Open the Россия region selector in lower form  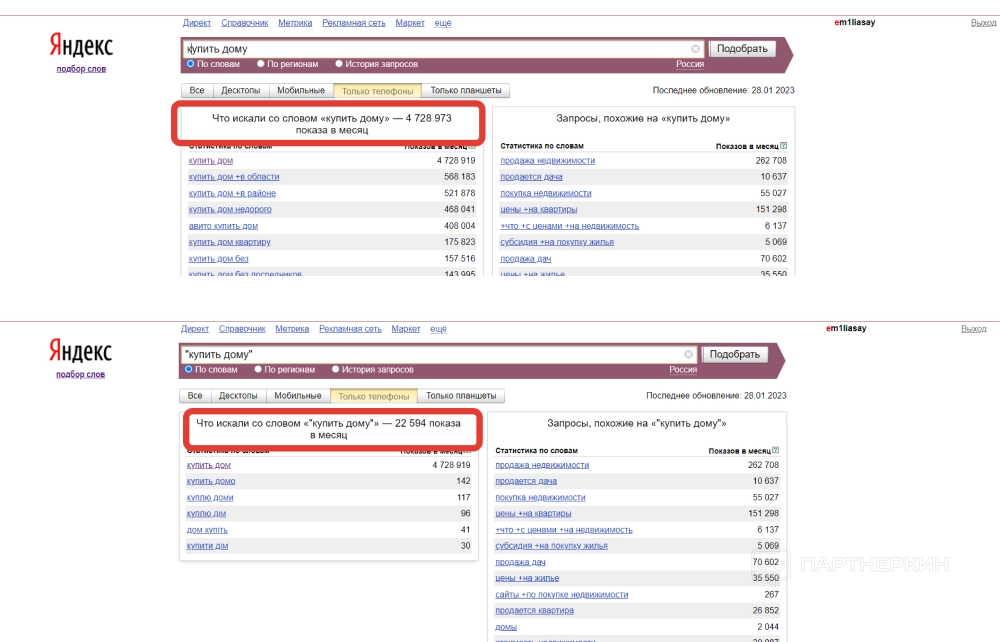click(683, 369)
